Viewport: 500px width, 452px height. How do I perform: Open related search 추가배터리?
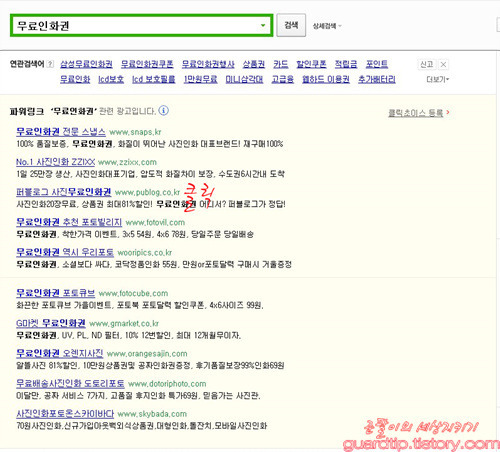[x=377, y=79]
